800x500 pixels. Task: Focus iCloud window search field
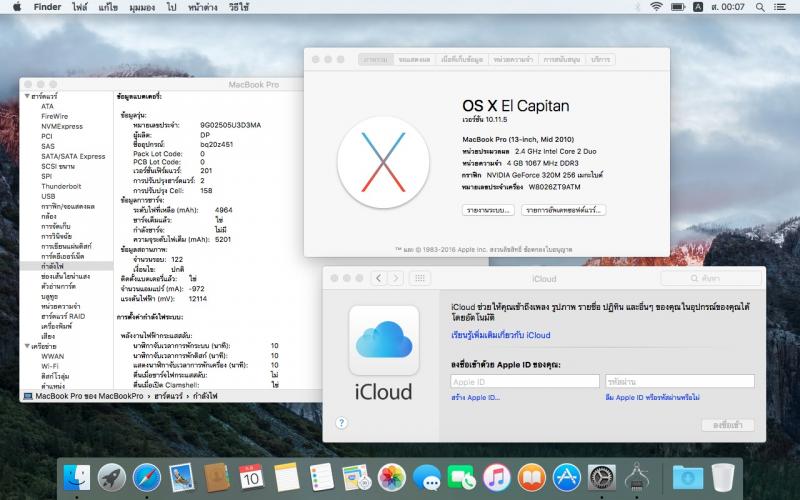tap(711, 278)
